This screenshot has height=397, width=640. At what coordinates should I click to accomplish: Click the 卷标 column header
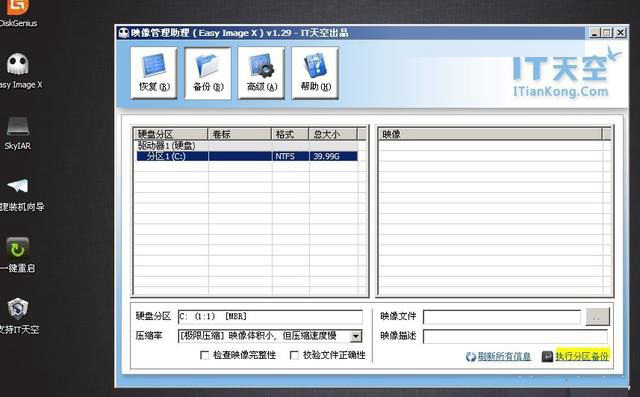click(240, 134)
